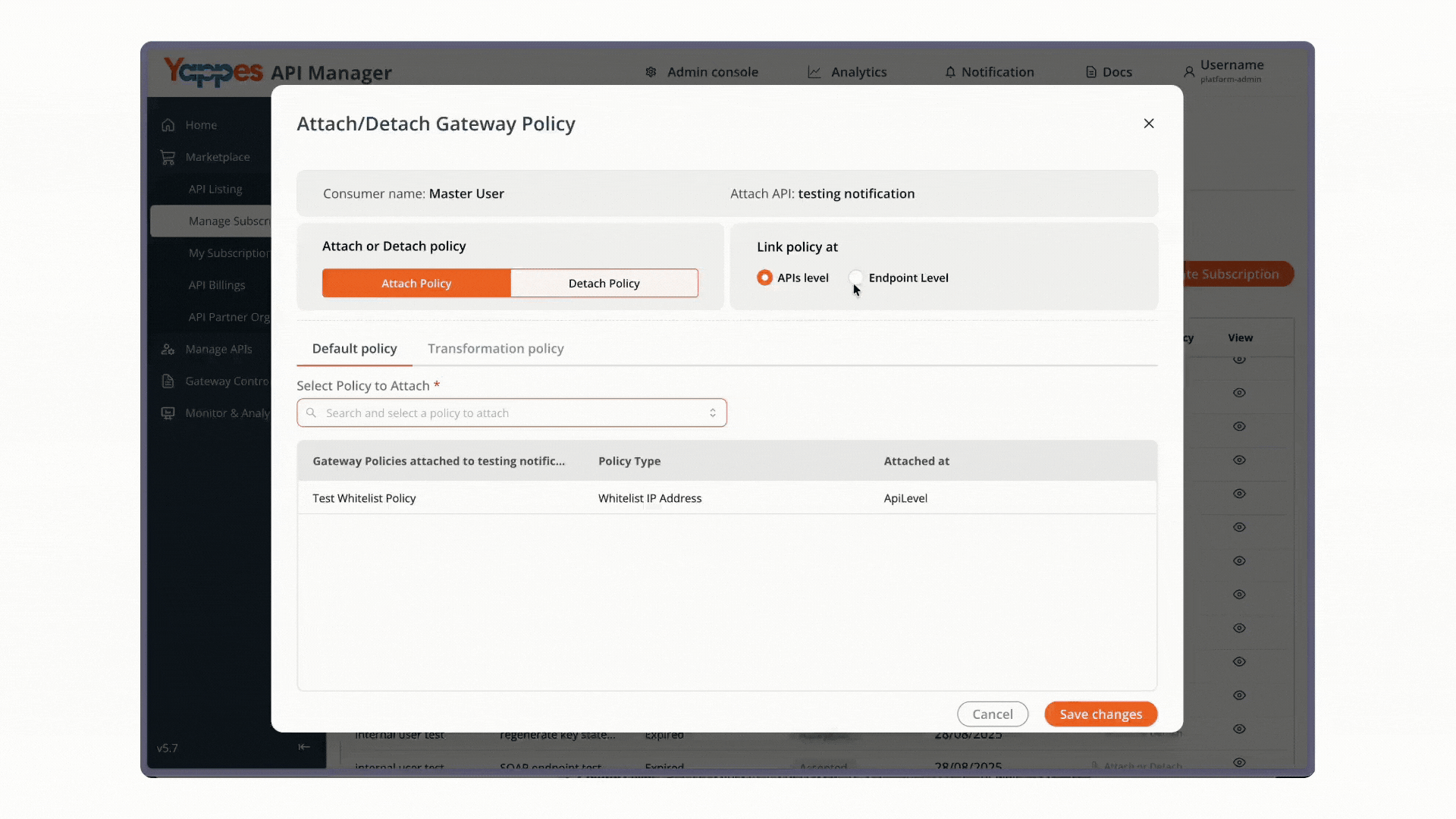Click the Consumer name Master User text
The image size is (1456, 819).
point(413,193)
